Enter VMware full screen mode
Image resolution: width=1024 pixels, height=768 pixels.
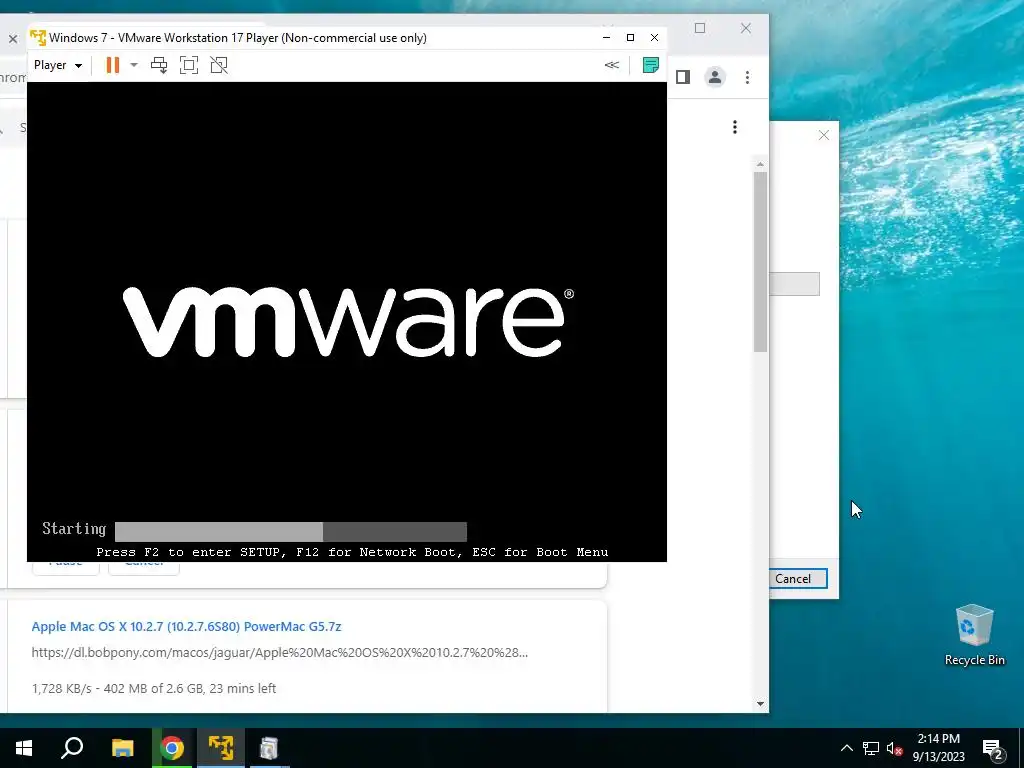click(x=189, y=65)
